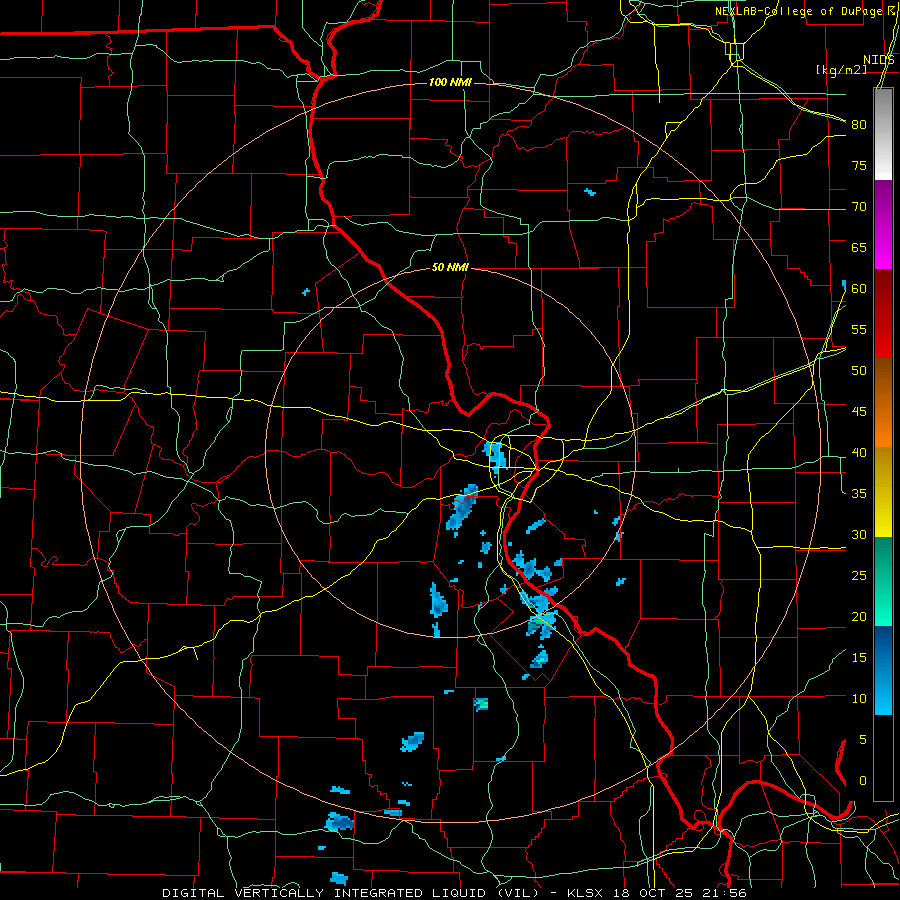The width and height of the screenshot is (900, 900).
Task: Click the magenta-purple segment of the color bar
Action: point(883,225)
